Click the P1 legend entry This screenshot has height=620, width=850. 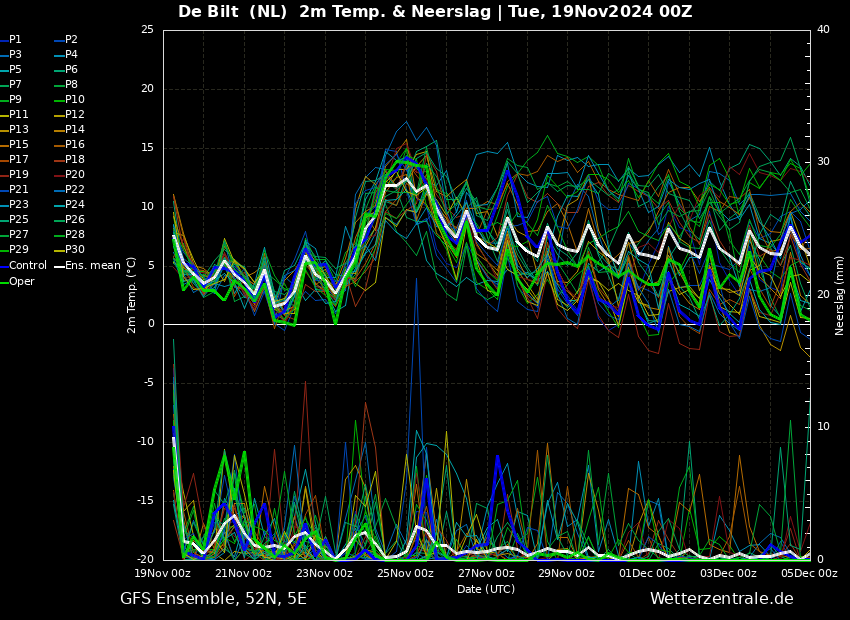[x=11, y=40]
